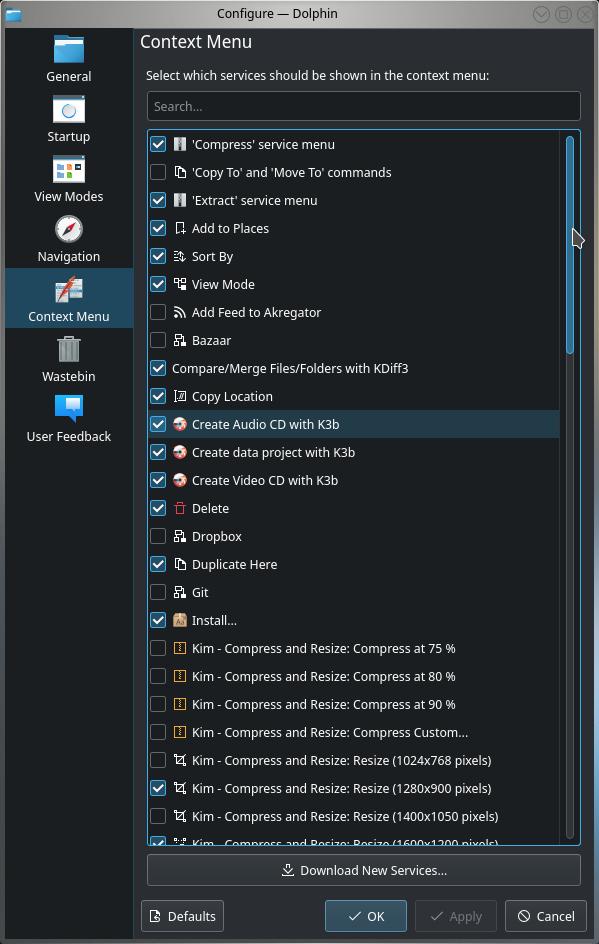Click the Apply button

456,916
